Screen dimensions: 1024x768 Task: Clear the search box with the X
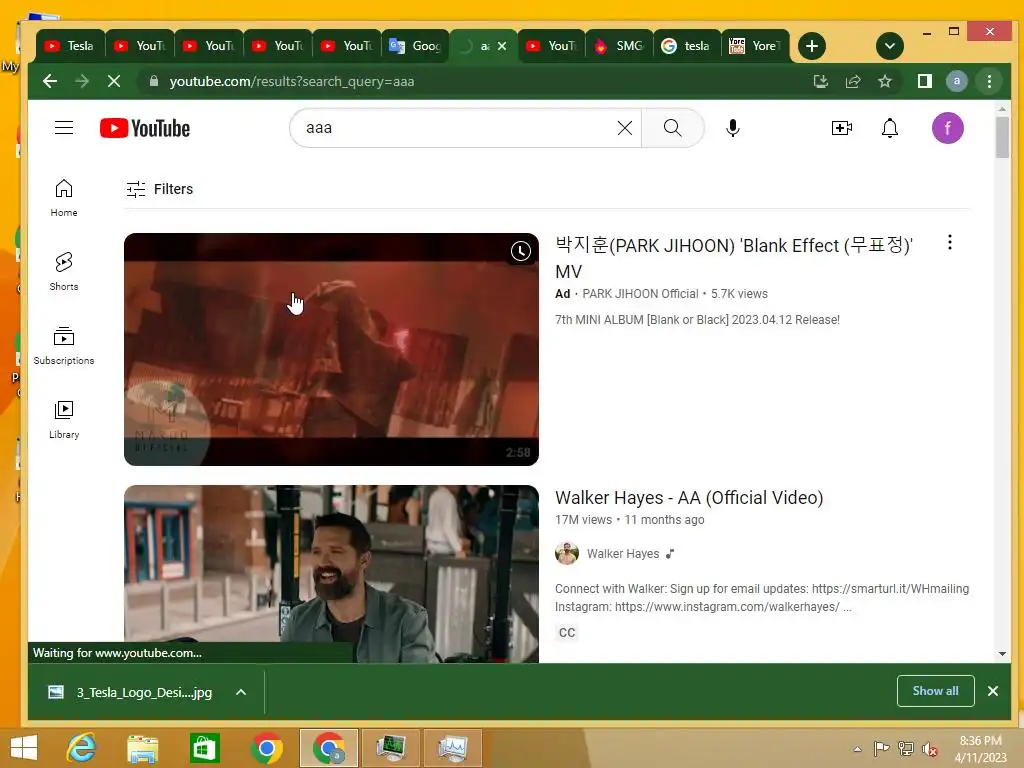(x=625, y=128)
